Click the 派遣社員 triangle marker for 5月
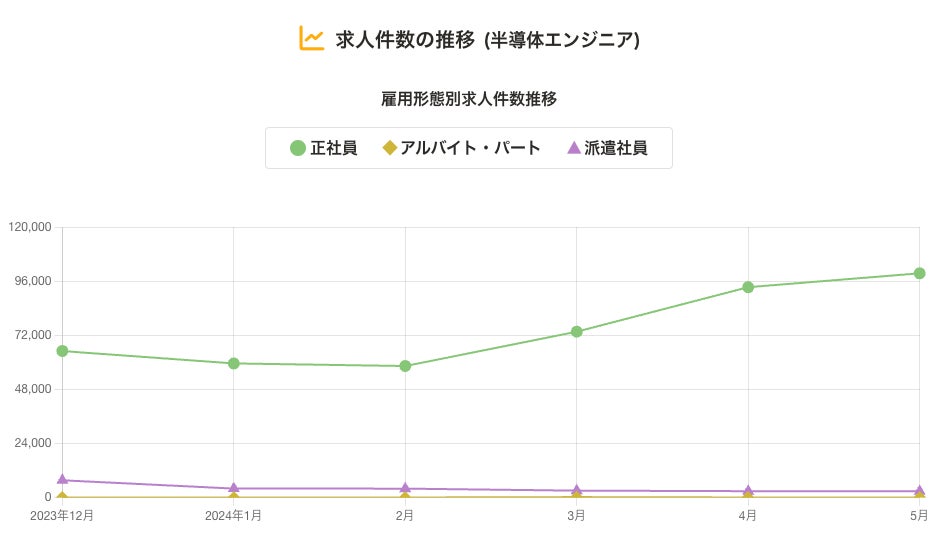Image resolution: width=949 pixels, height=557 pixels. coord(919,490)
